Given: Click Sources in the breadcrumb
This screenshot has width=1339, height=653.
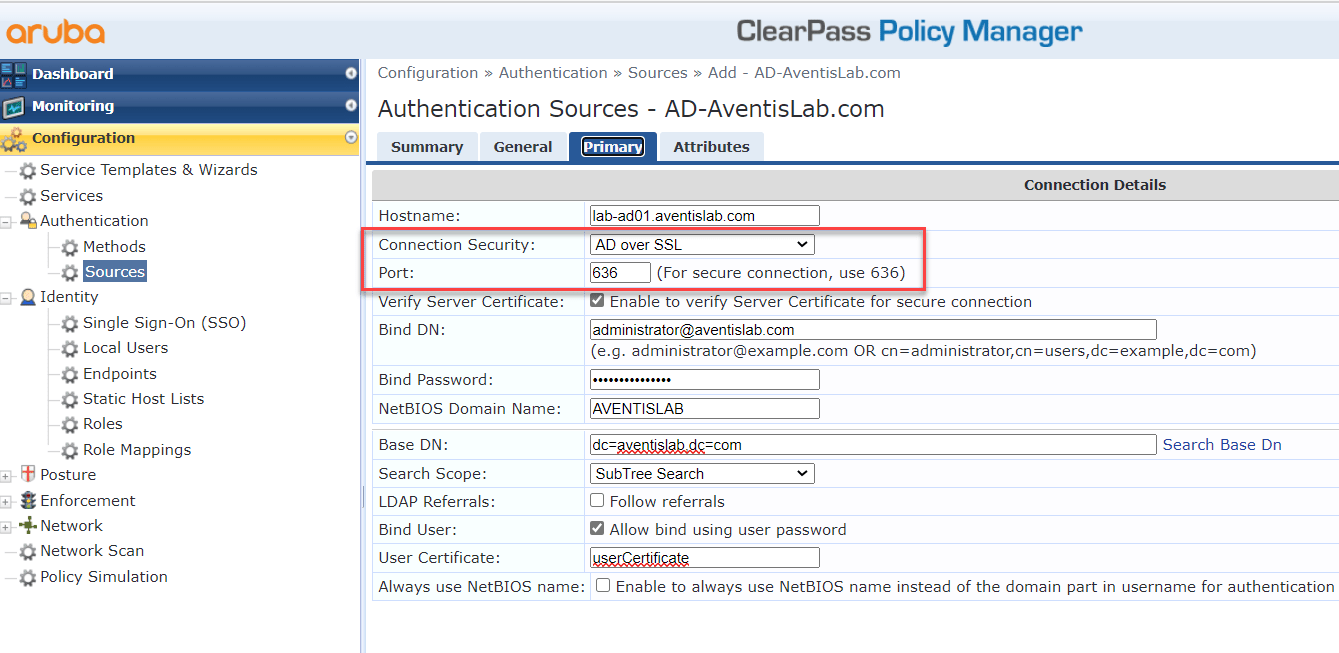Looking at the screenshot, I should [658, 73].
